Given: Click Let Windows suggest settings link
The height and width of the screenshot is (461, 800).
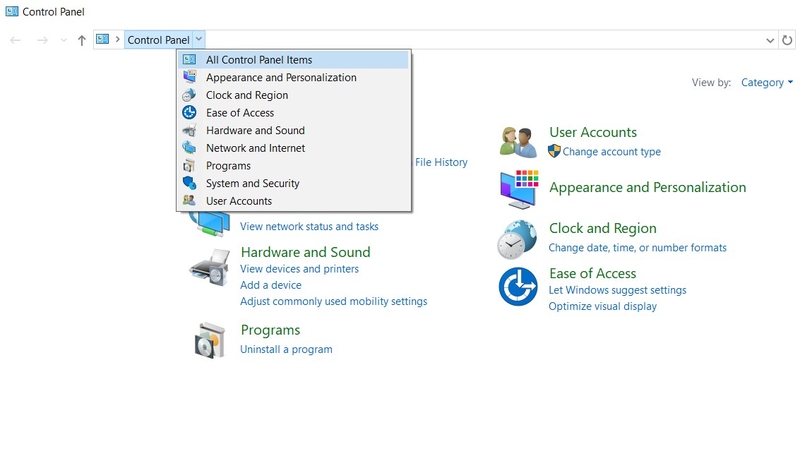Looking at the screenshot, I should click(x=617, y=290).
